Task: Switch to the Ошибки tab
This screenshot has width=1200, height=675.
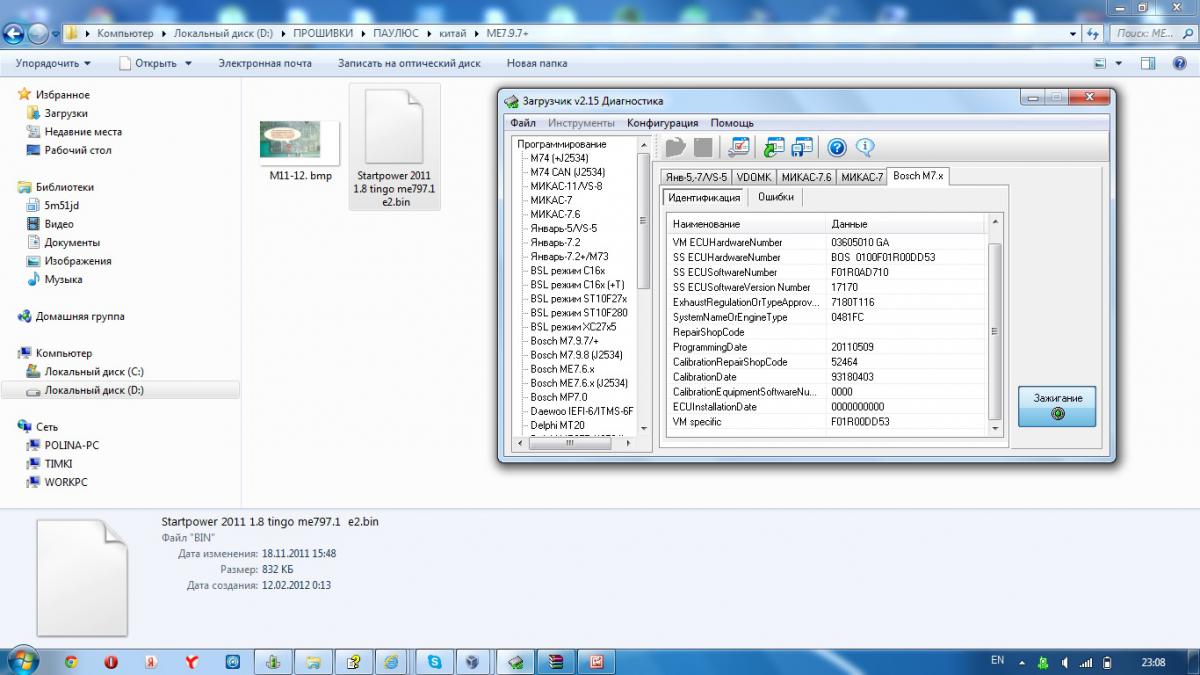Action: click(x=776, y=197)
